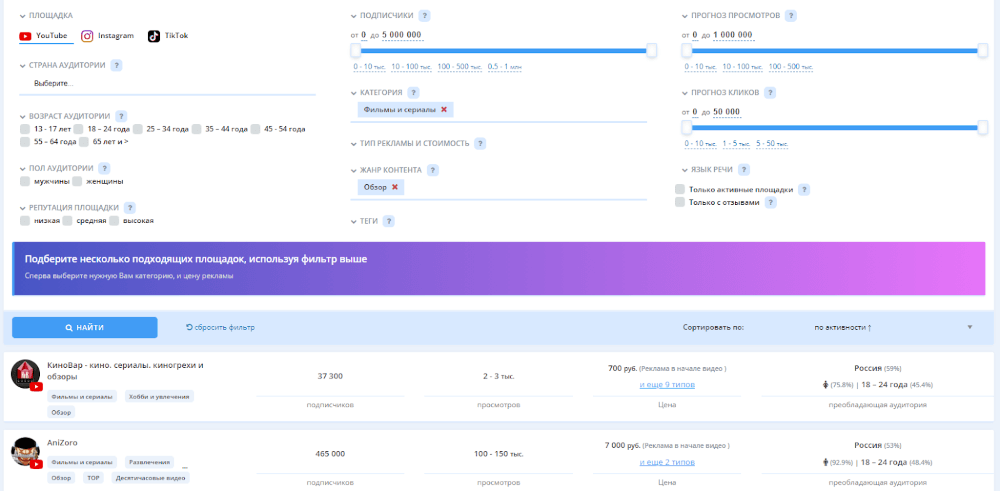This screenshot has height=491, width=1000.
Task: Click help icon beside "Подписчики"
Action: pos(425,16)
